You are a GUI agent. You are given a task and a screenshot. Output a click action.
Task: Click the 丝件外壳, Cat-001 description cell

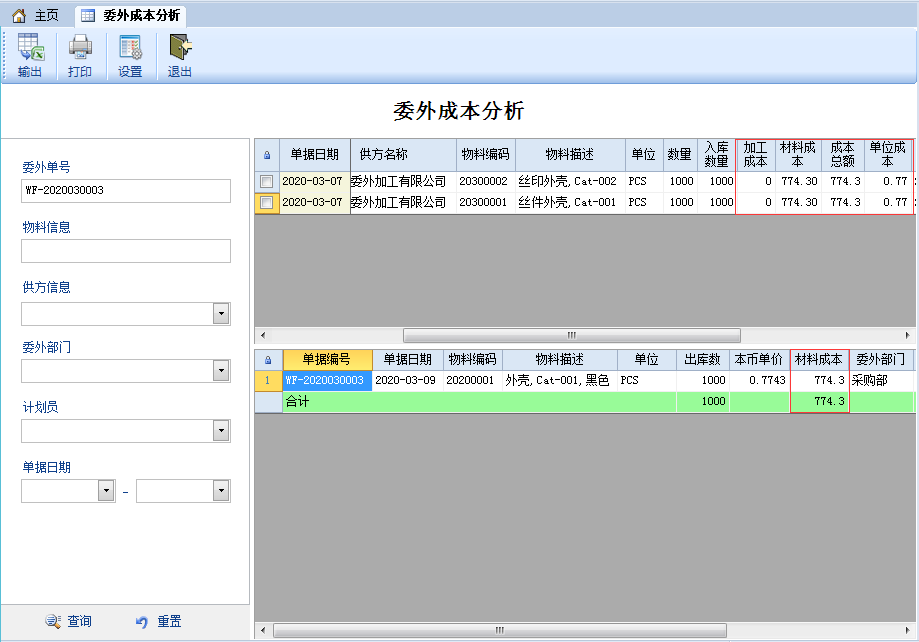click(x=570, y=203)
